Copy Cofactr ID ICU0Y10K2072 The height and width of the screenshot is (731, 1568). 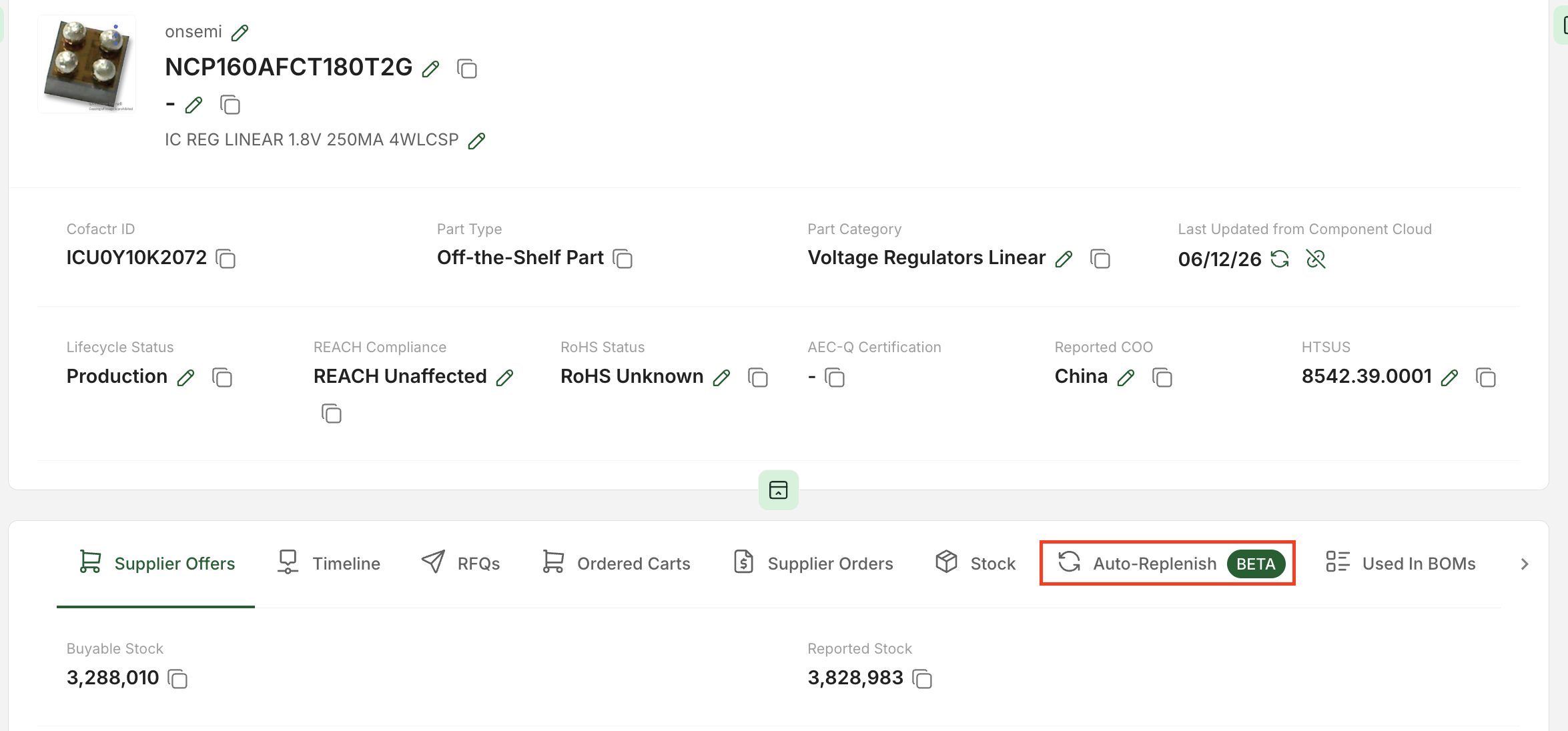pos(226,258)
